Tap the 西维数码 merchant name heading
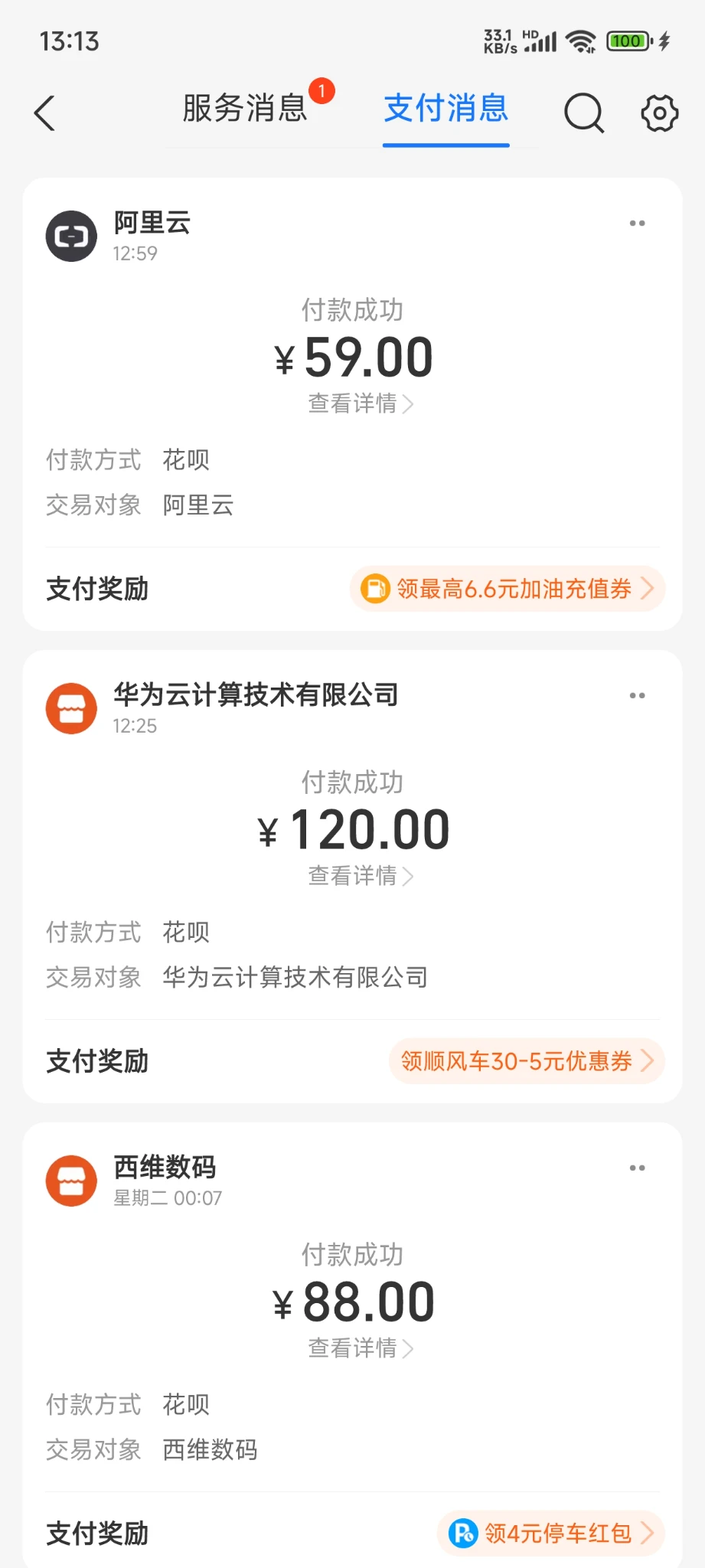This screenshot has width=705, height=1568. pos(165,1168)
